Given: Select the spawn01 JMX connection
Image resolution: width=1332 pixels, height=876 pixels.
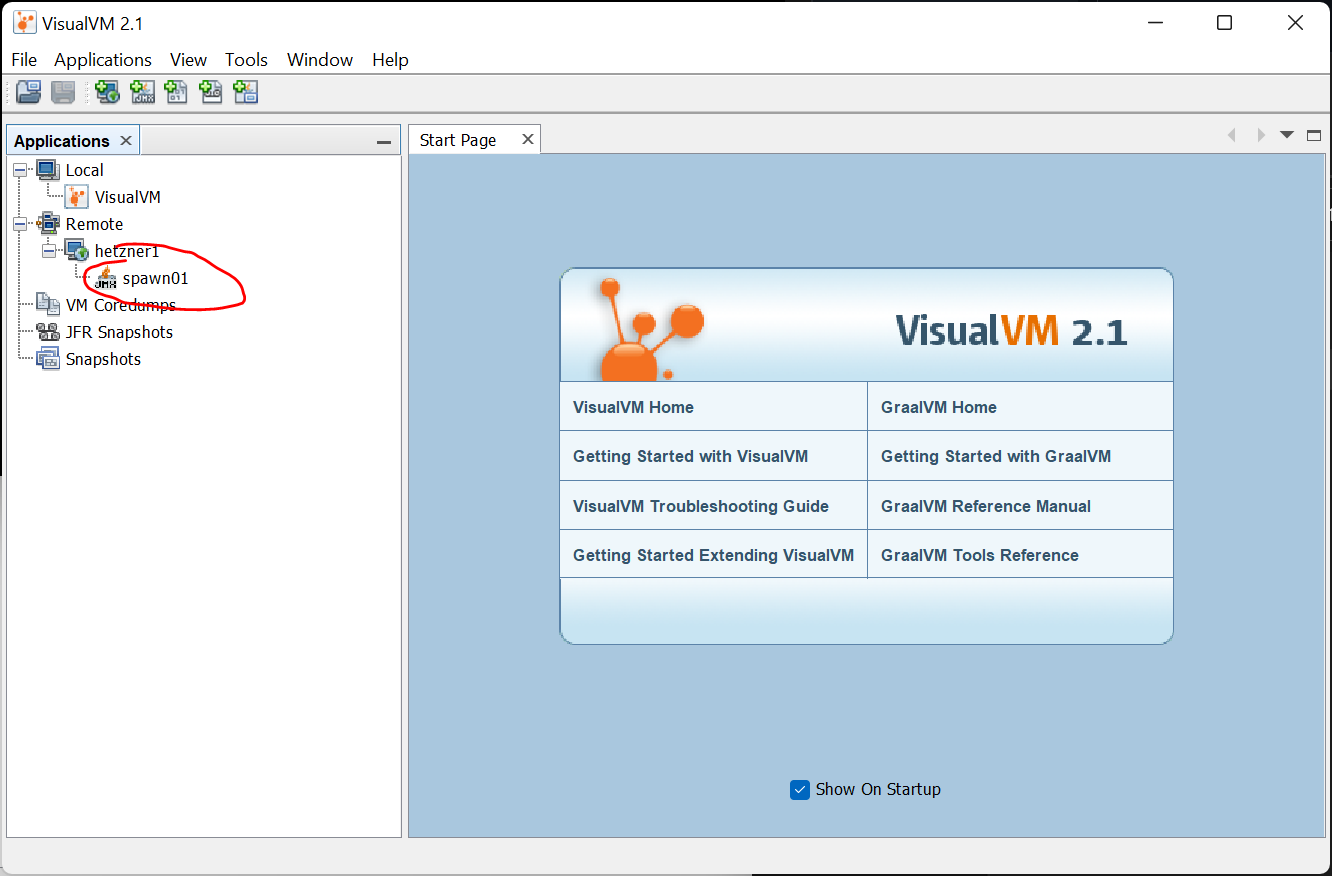Looking at the screenshot, I should coord(155,279).
